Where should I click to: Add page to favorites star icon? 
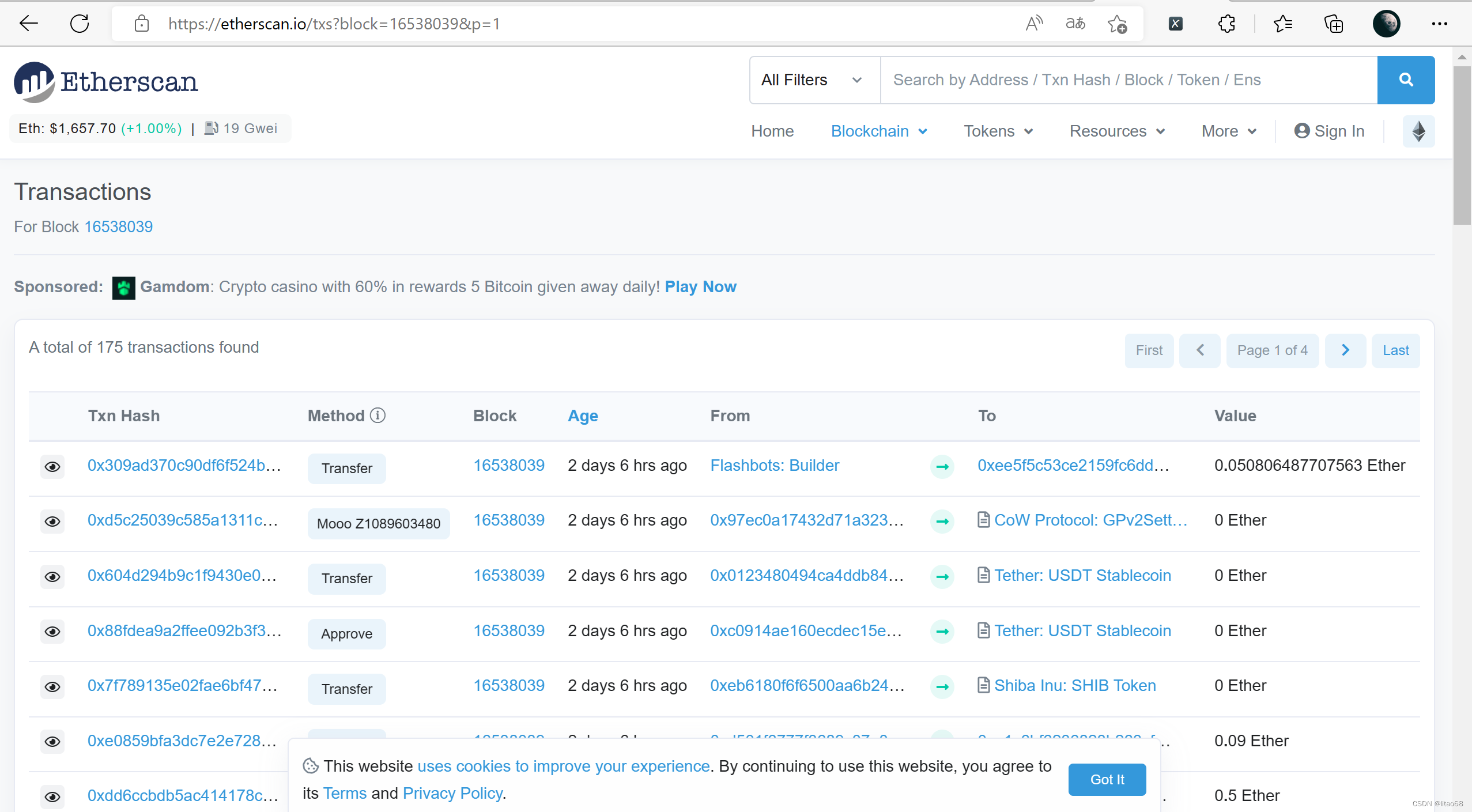pos(1117,24)
